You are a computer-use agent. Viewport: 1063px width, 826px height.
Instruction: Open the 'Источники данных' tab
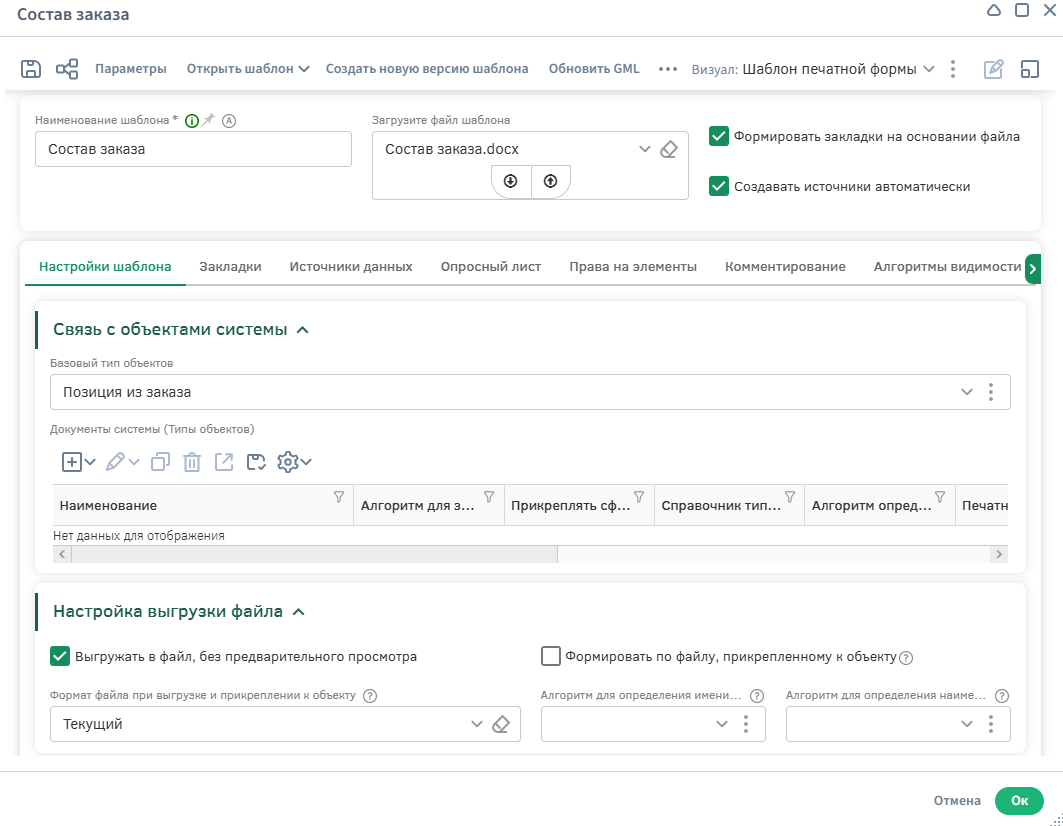tap(351, 267)
